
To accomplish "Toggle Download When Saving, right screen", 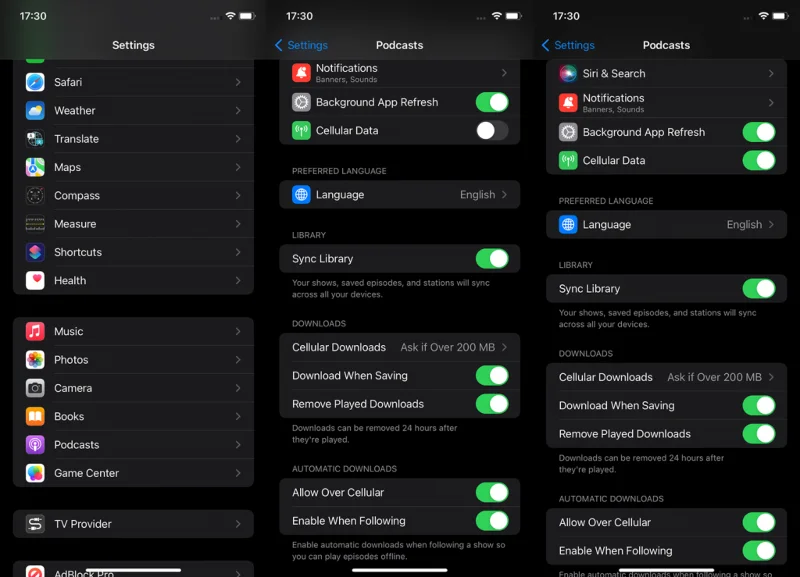I will (x=759, y=406).
